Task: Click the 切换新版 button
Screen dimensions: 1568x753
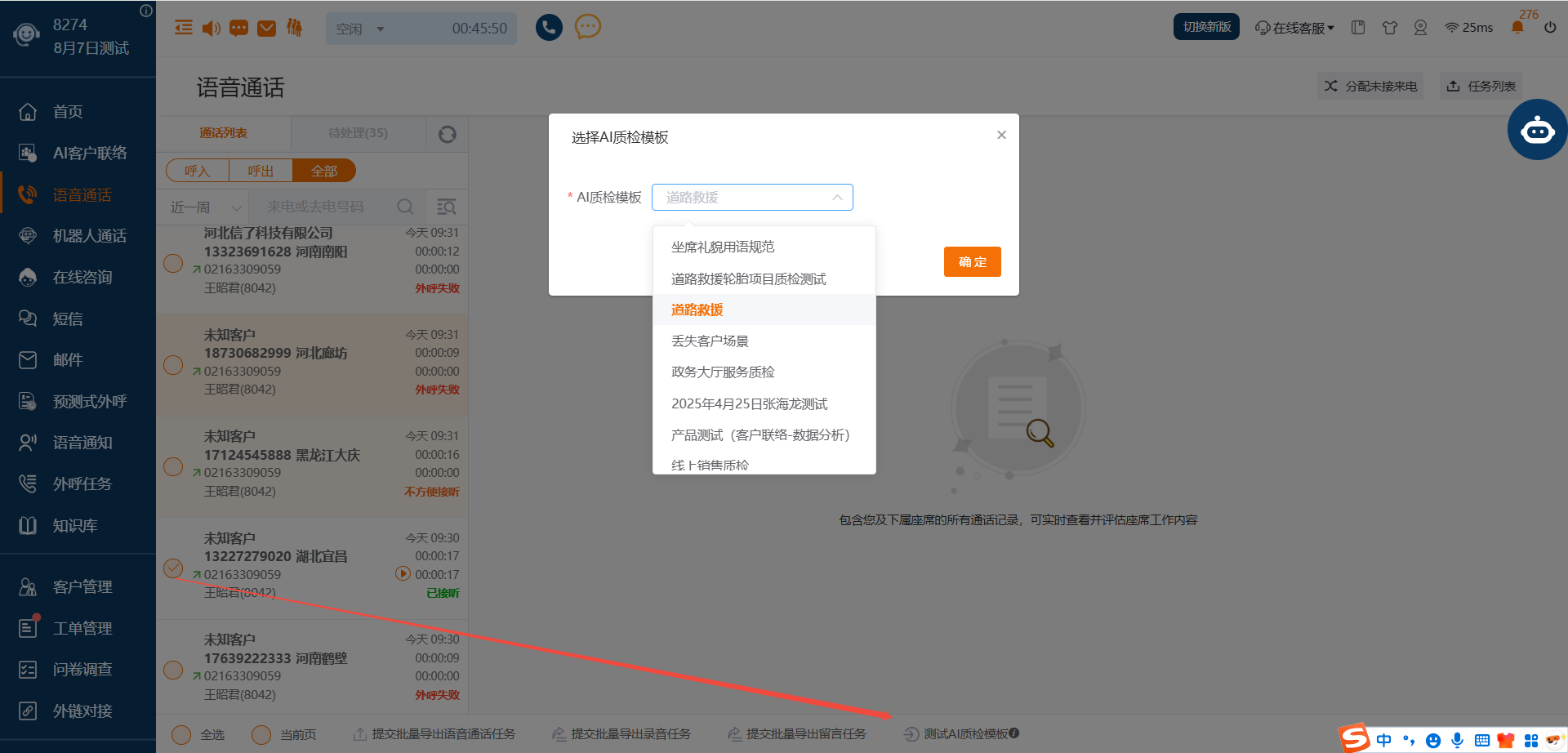Action: (x=1206, y=27)
